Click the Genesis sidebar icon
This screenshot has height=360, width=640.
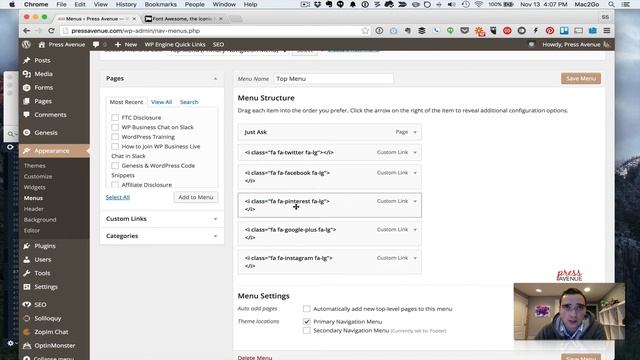click(x=27, y=133)
